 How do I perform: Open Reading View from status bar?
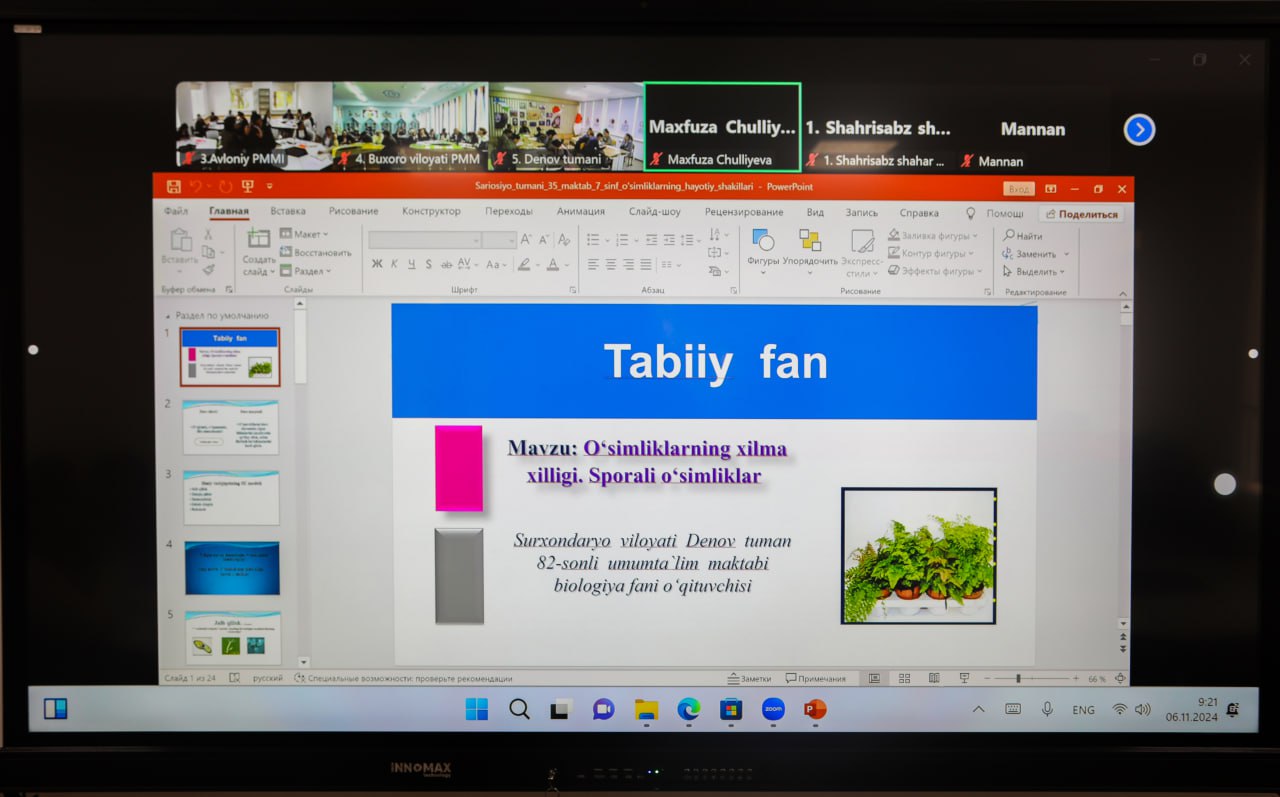pyautogui.click(x=934, y=678)
